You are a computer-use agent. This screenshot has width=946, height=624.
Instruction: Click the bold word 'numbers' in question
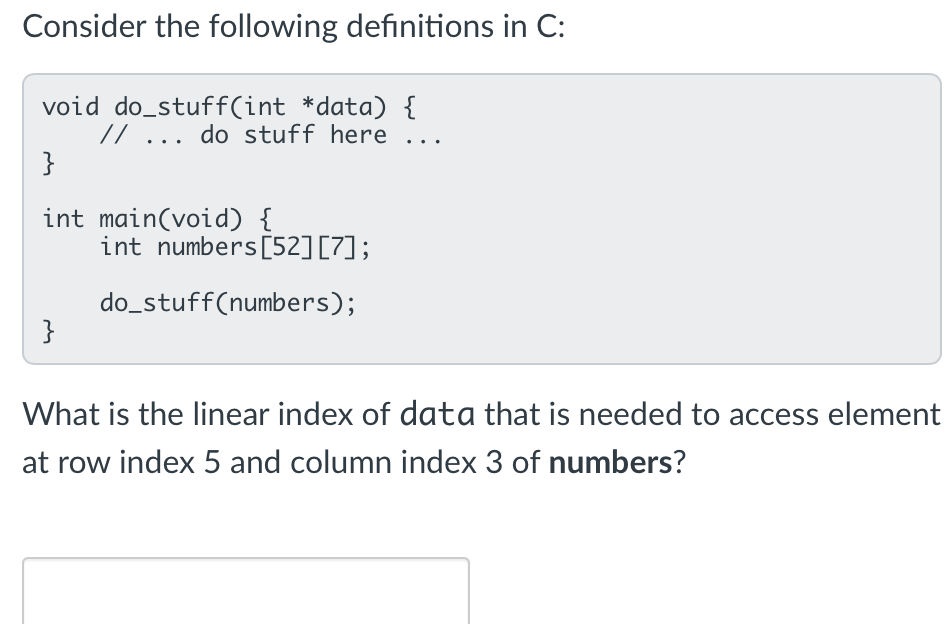point(610,463)
